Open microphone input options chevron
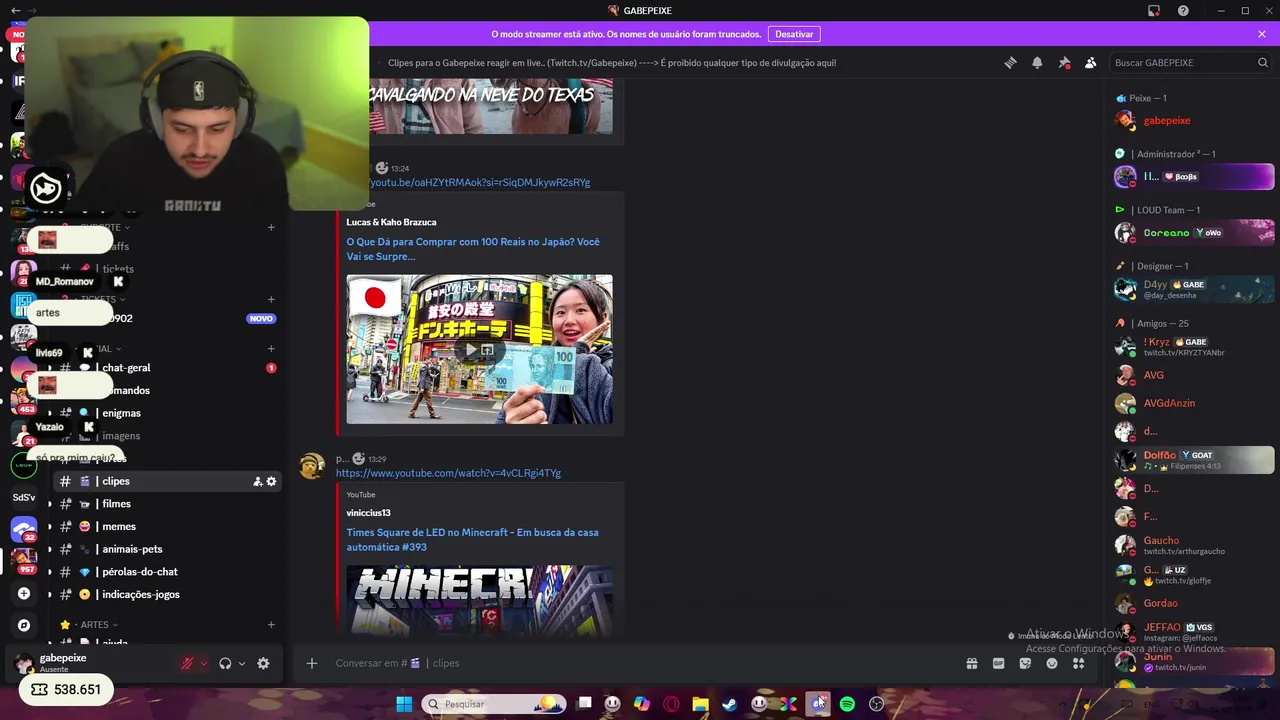Screen dimensions: 1280x720 click(x=204, y=663)
